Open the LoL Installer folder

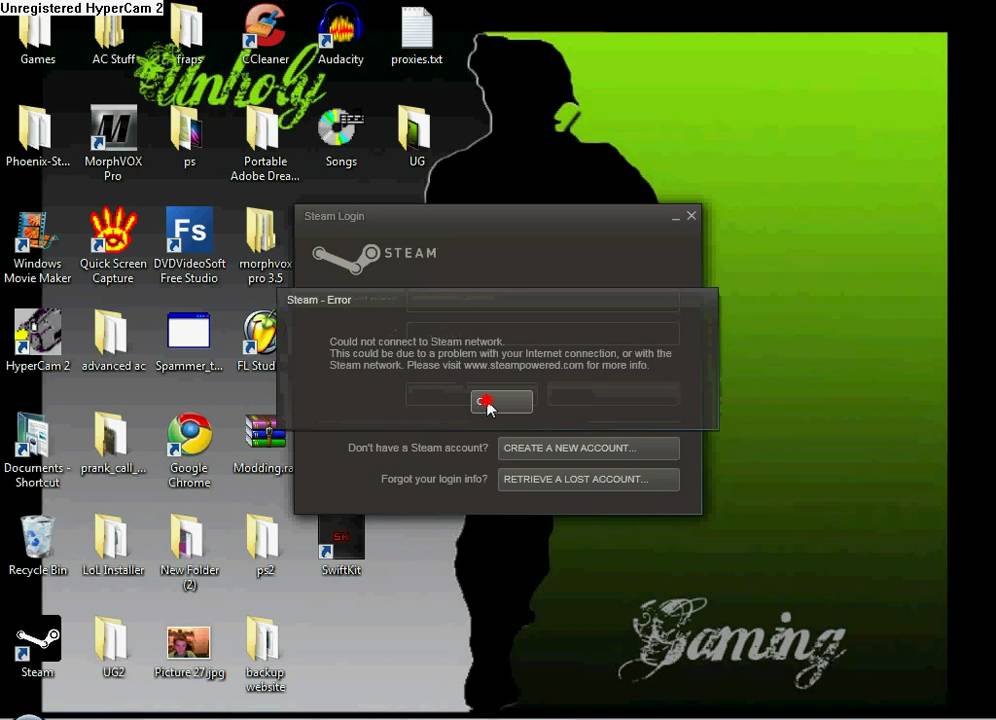113,545
